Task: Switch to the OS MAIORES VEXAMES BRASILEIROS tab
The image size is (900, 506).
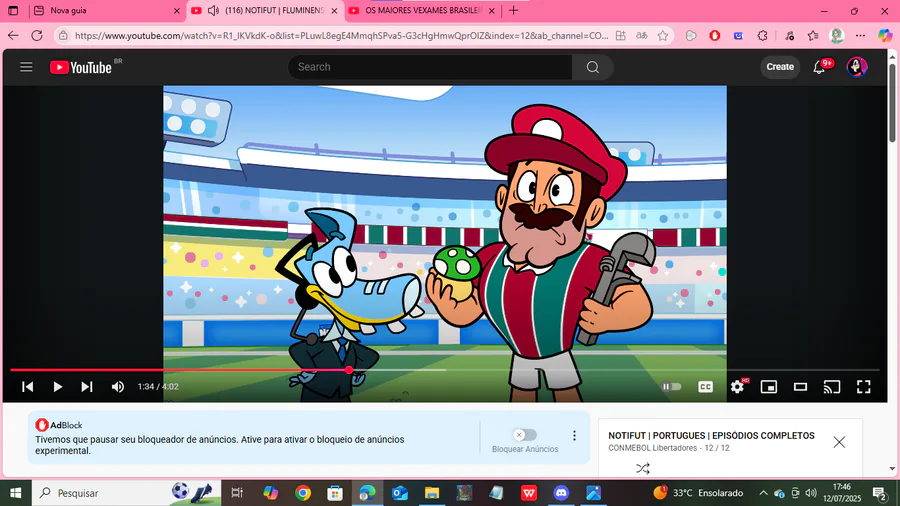Action: 422,11
